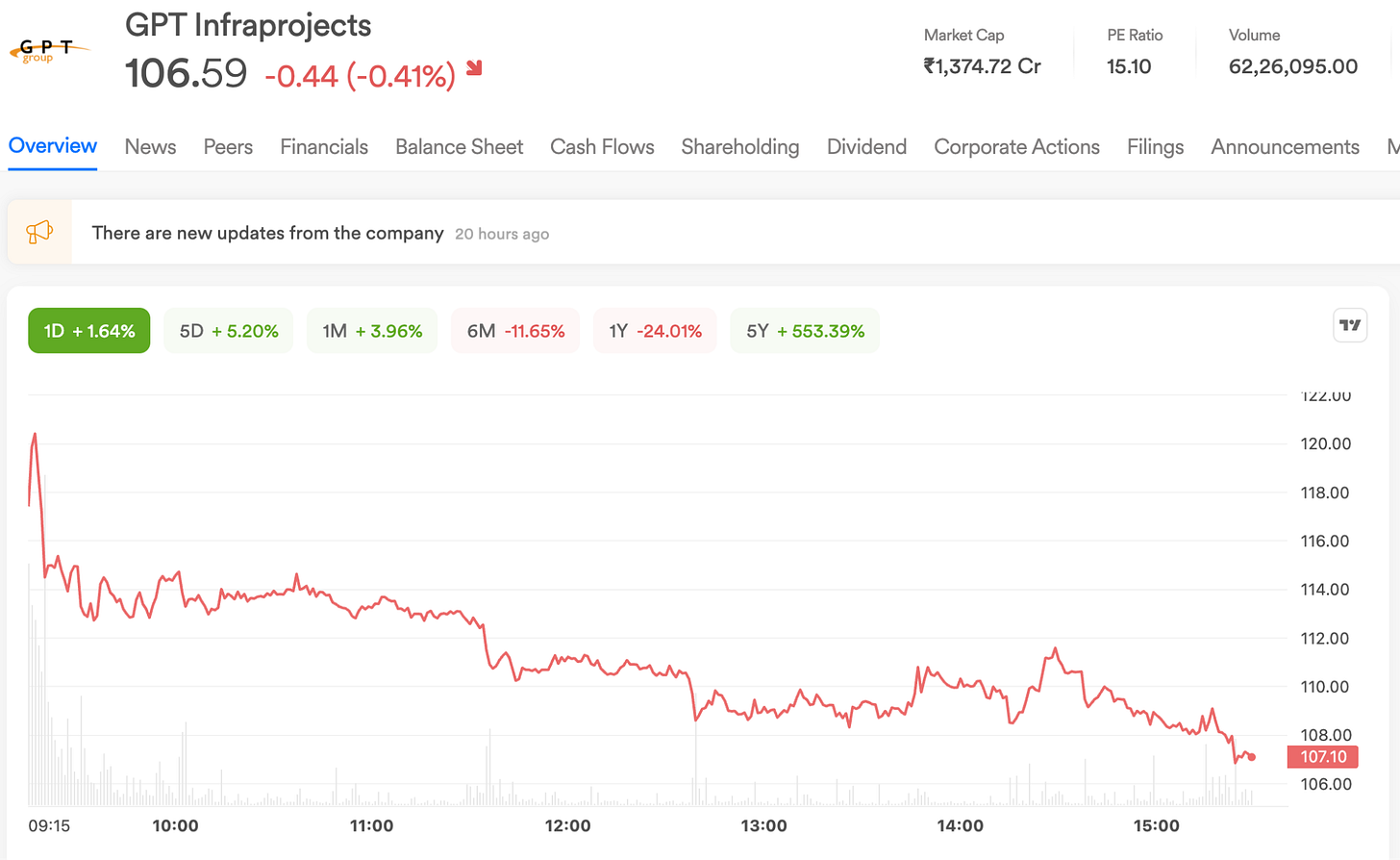The width and height of the screenshot is (1400, 860).
Task: Select the 6M -11.65% range button
Action: point(515,331)
